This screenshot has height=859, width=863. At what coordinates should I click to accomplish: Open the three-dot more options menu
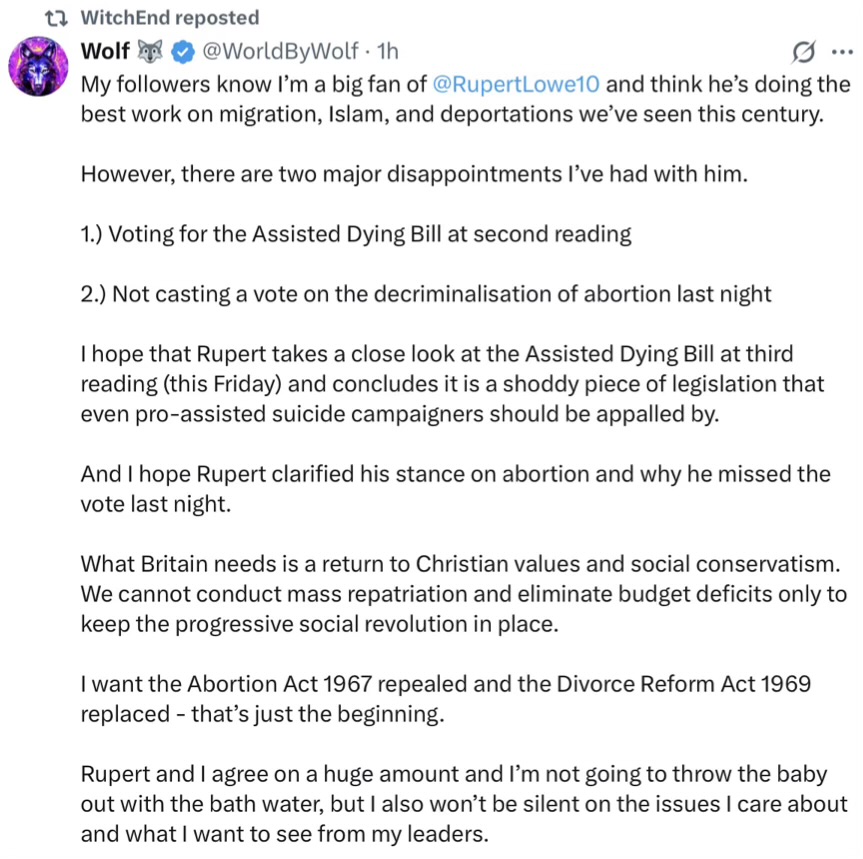(842, 52)
